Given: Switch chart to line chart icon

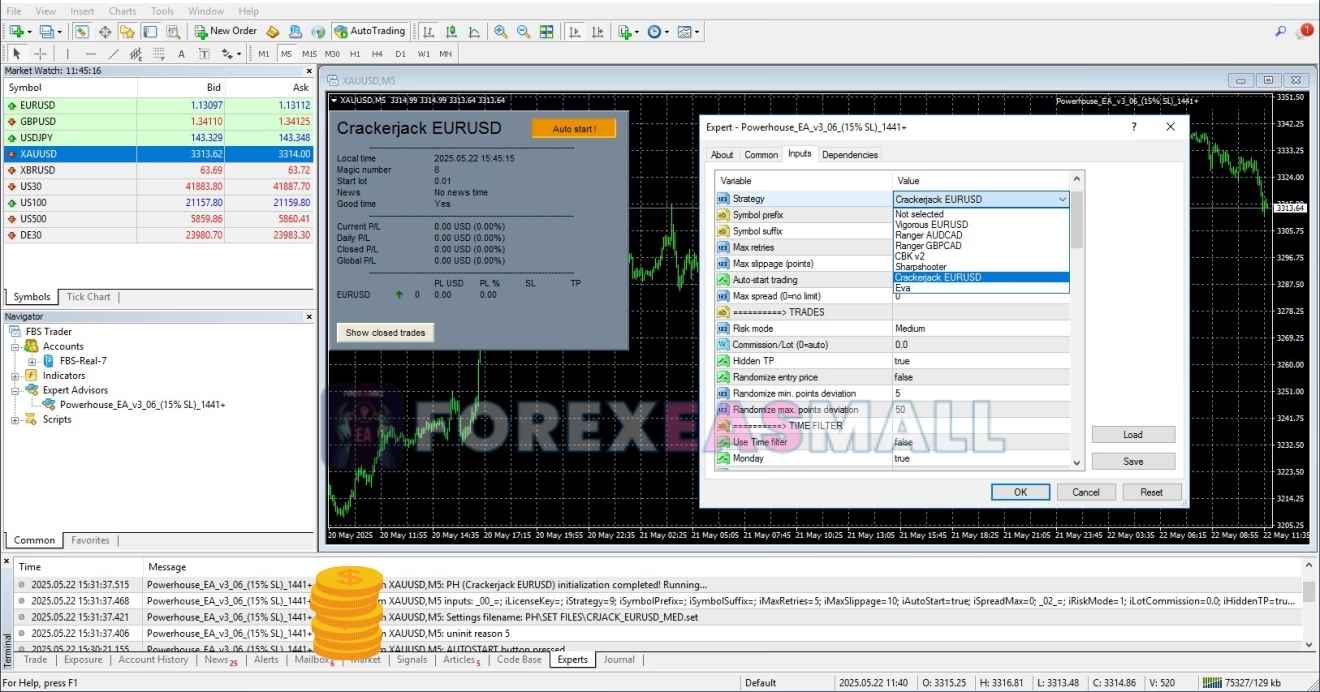Looking at the screenshot, I should [474, 31].
